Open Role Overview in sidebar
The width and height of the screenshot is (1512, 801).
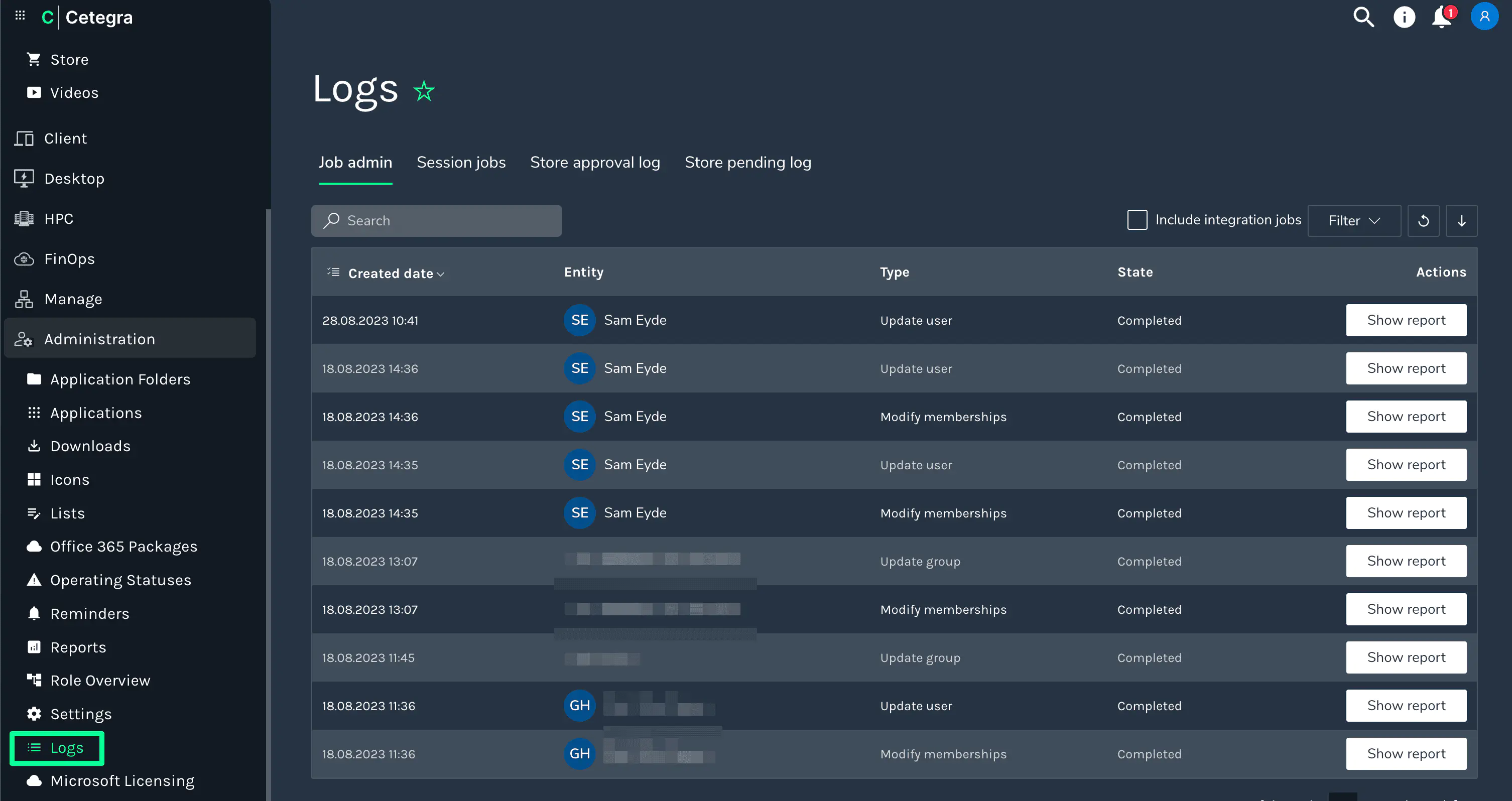(x=100, y=680)
